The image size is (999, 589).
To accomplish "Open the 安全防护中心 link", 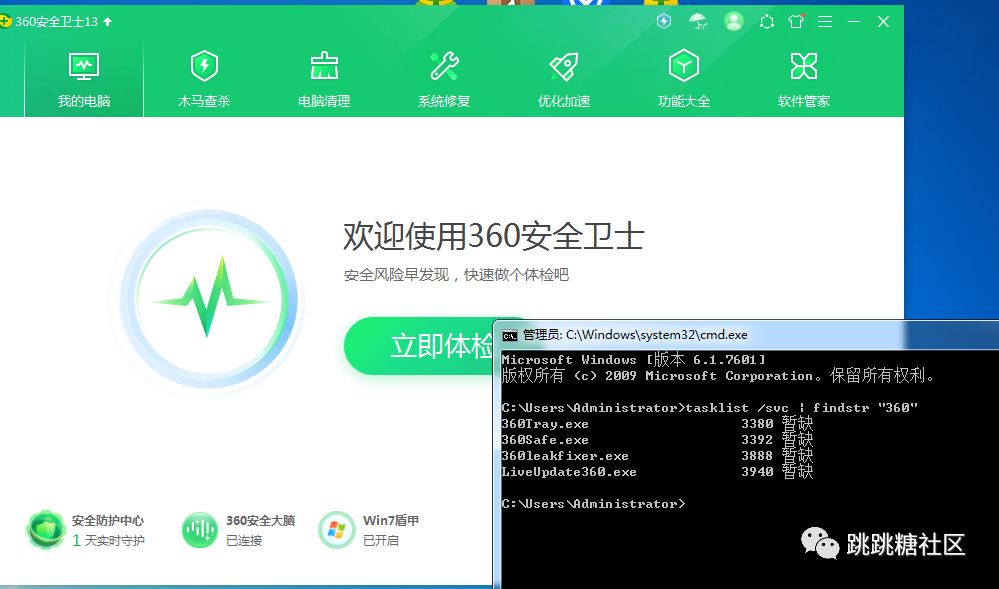I will click(108, 521).
